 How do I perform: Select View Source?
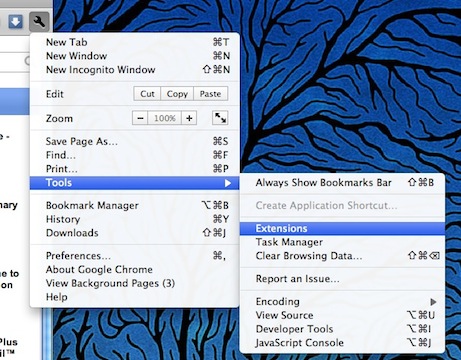click(342, 315)
